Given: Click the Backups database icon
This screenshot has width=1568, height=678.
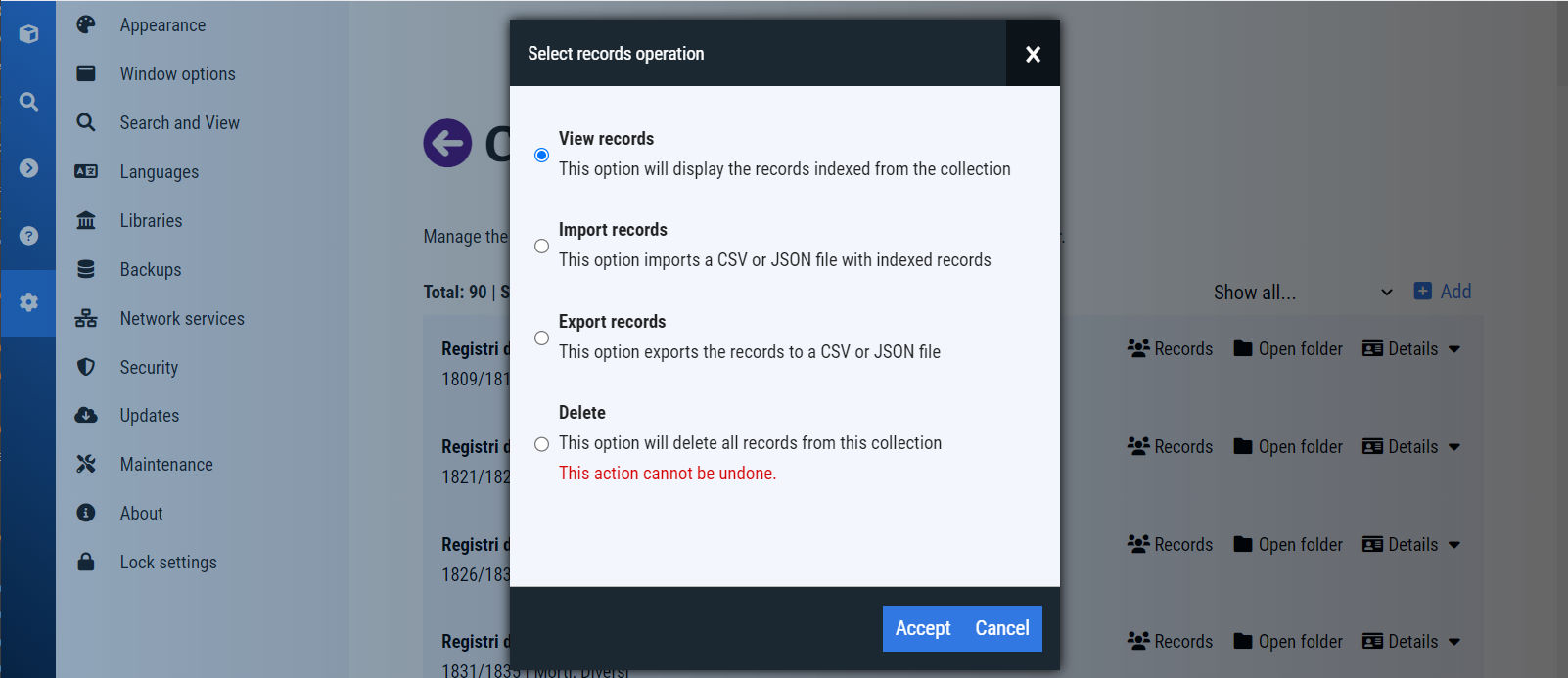Looking at the screenshot, I should click(86, 269).
